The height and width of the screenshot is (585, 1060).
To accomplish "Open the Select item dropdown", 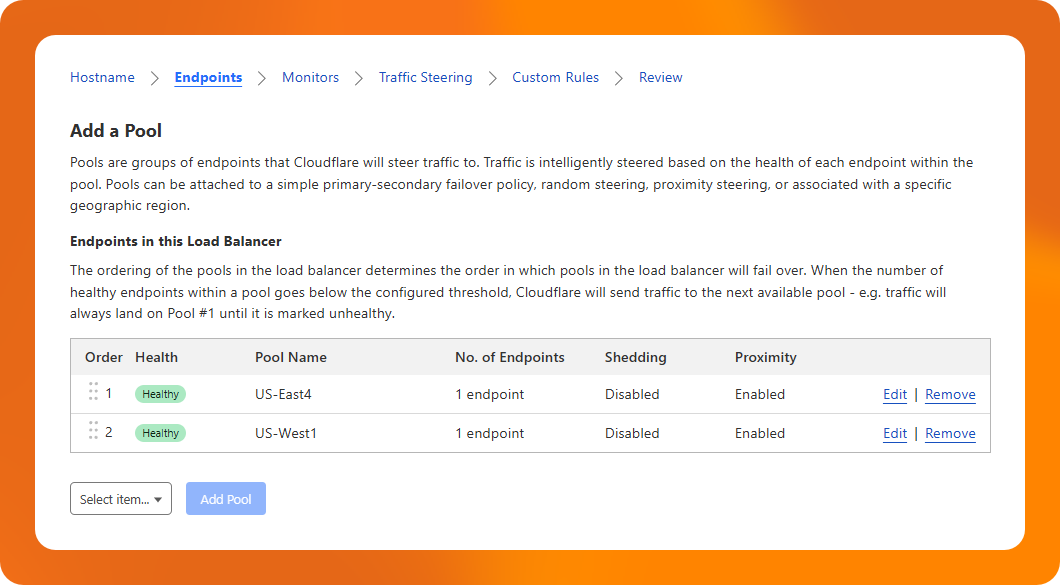I will [121, 498].
